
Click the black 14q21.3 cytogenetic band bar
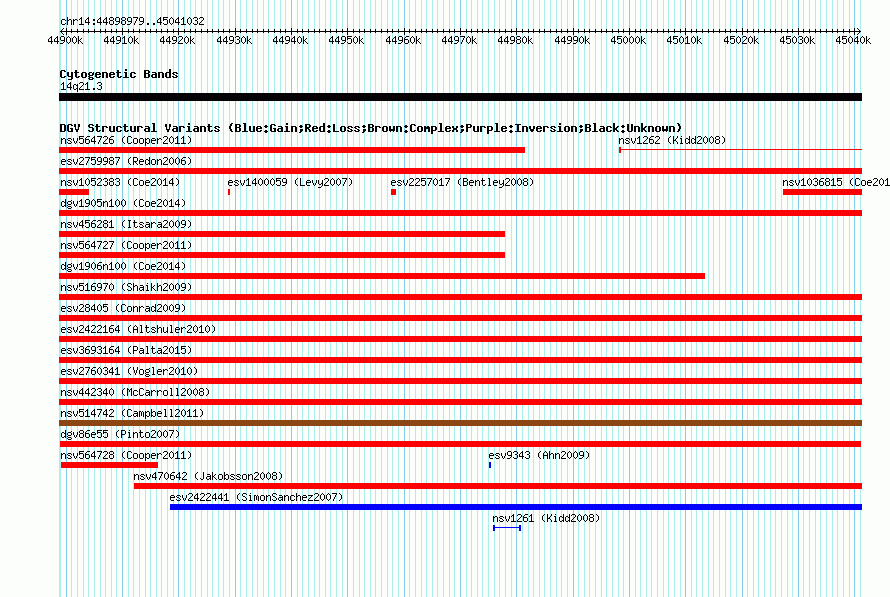[460, 97]
